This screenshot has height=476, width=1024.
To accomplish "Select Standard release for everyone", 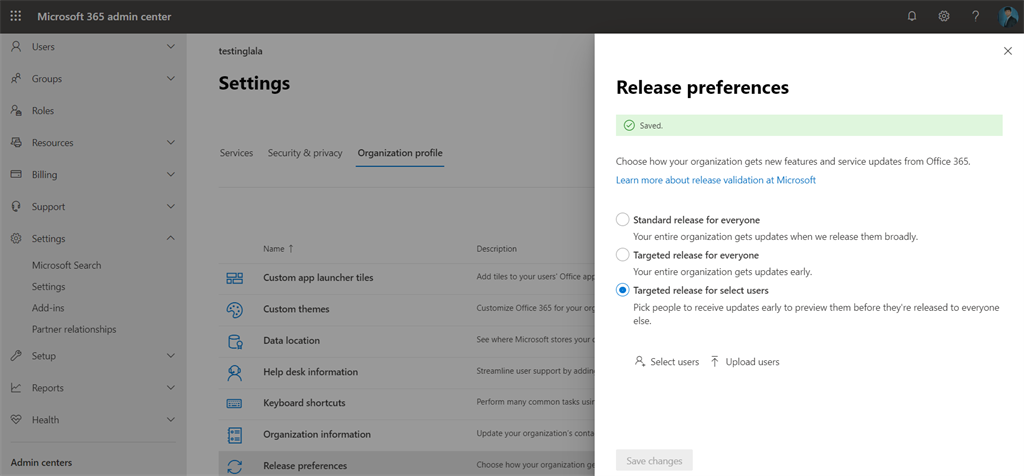I will click(623, 220).
